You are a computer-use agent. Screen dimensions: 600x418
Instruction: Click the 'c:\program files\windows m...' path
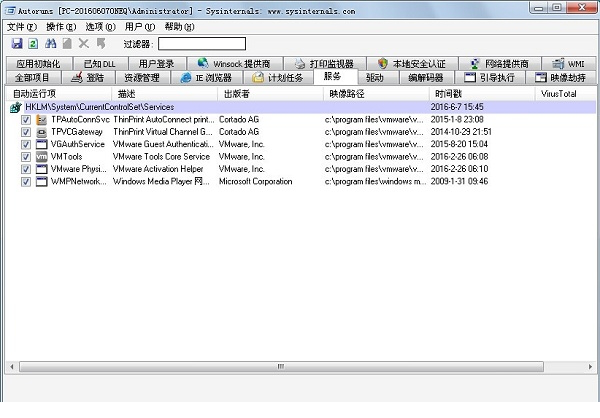(x=375, y=181)
